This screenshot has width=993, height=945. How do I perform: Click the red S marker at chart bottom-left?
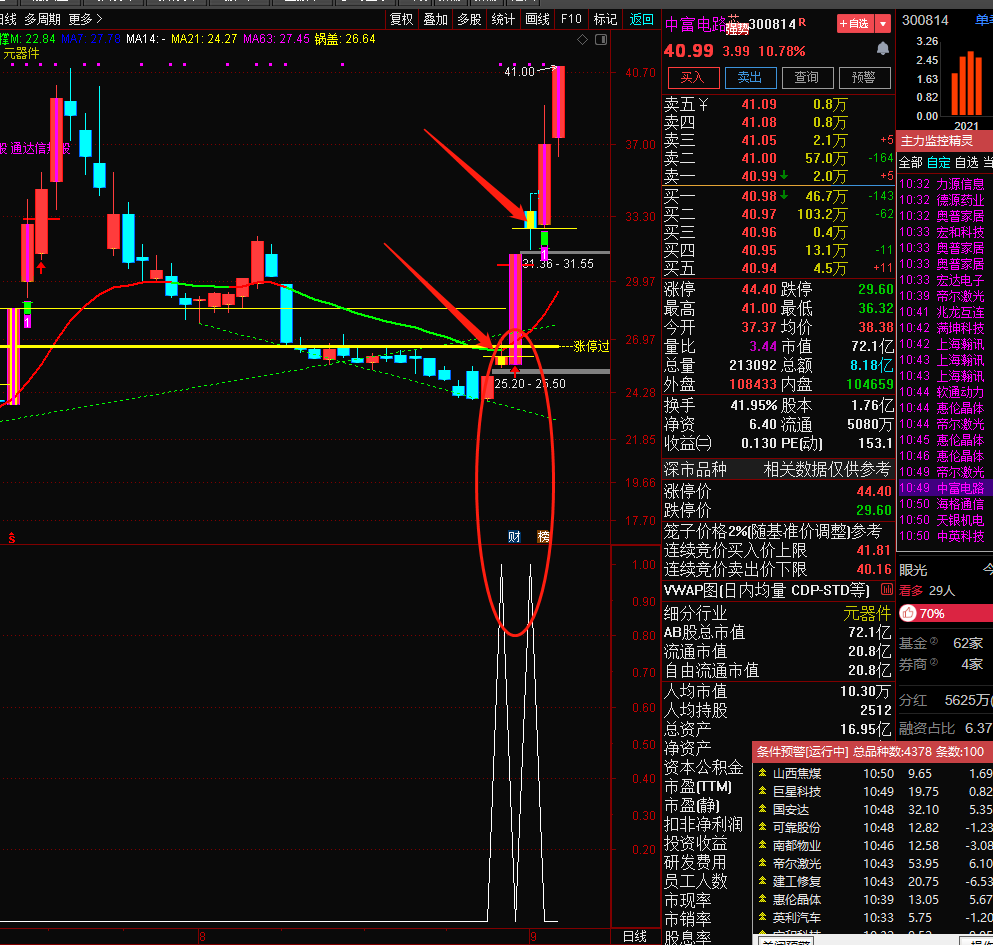point(11,538)
